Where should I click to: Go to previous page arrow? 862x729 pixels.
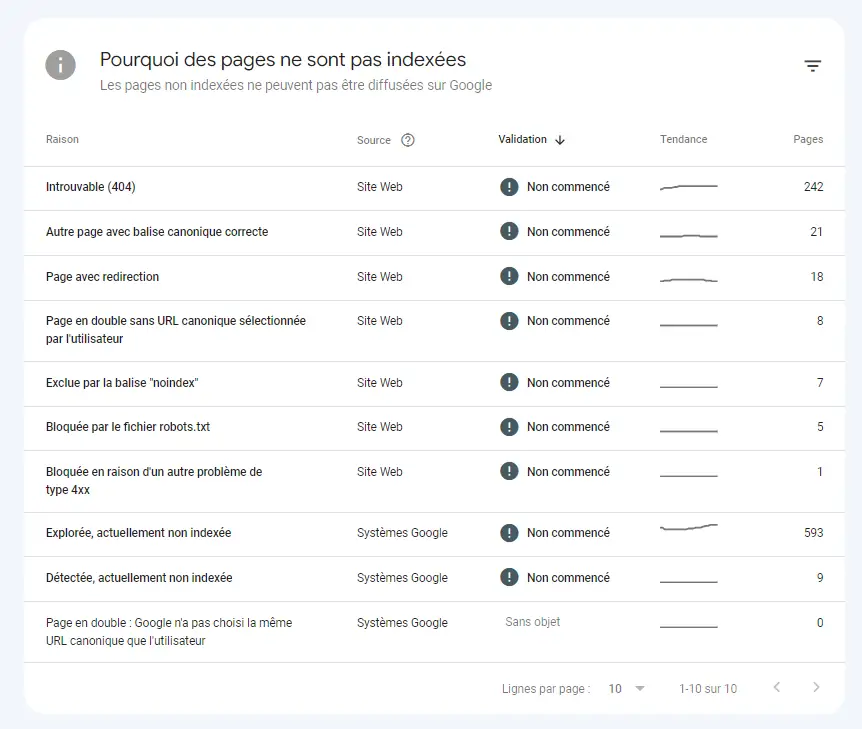pyautogui.click(x=777, y=687)
